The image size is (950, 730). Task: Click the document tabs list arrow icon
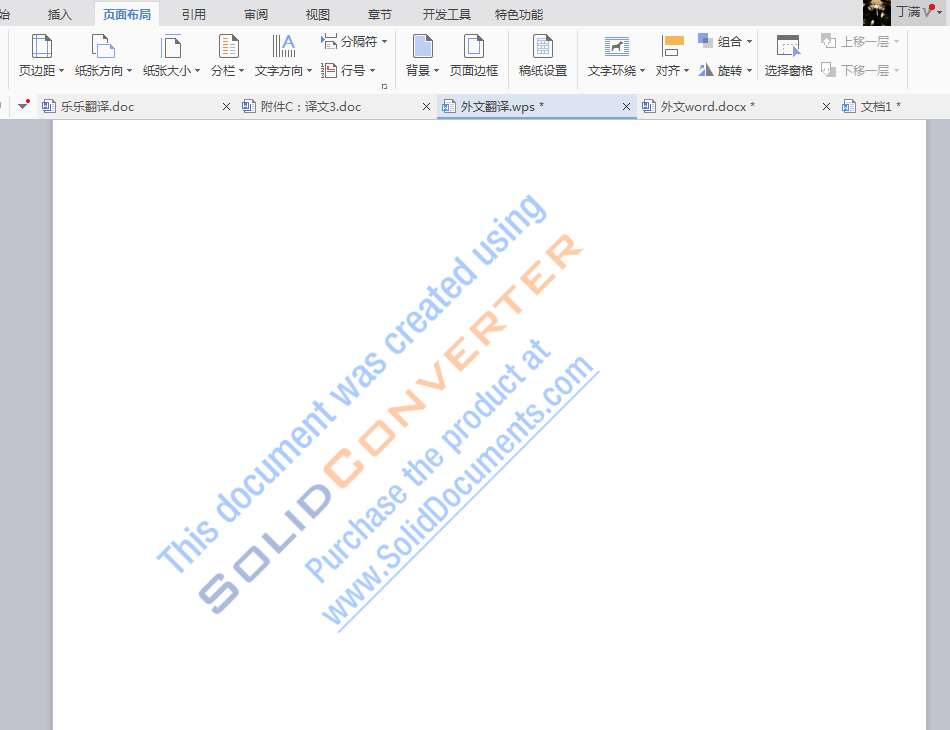[x=23, y=105]
